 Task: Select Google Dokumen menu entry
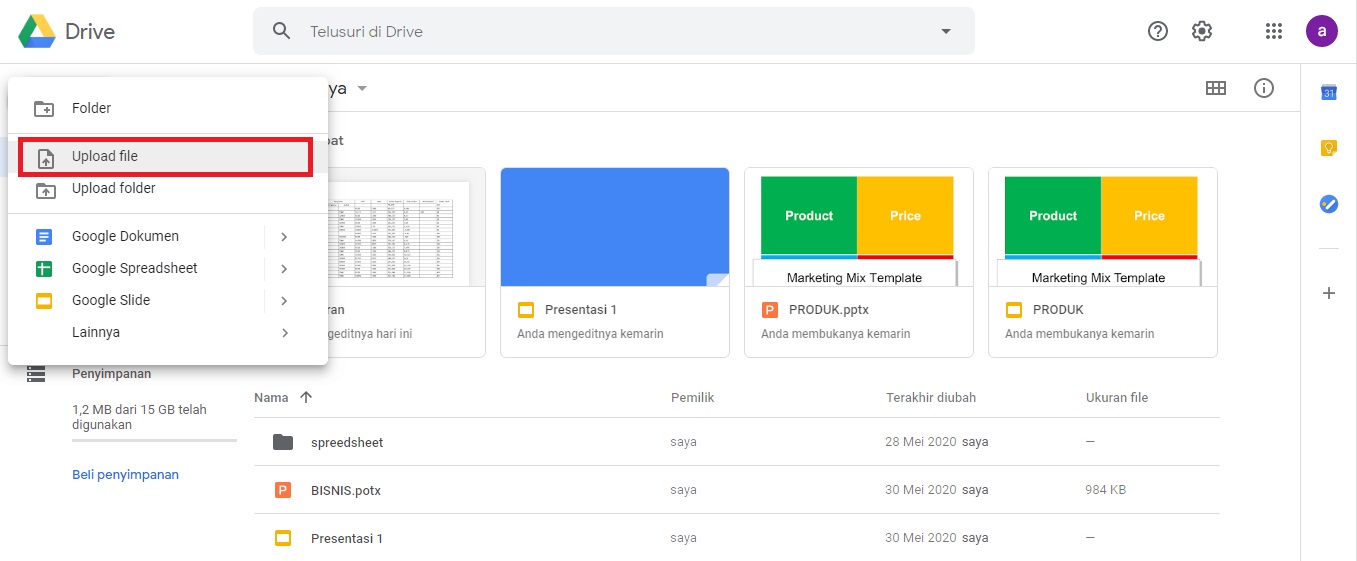click(x=168, y=236)
